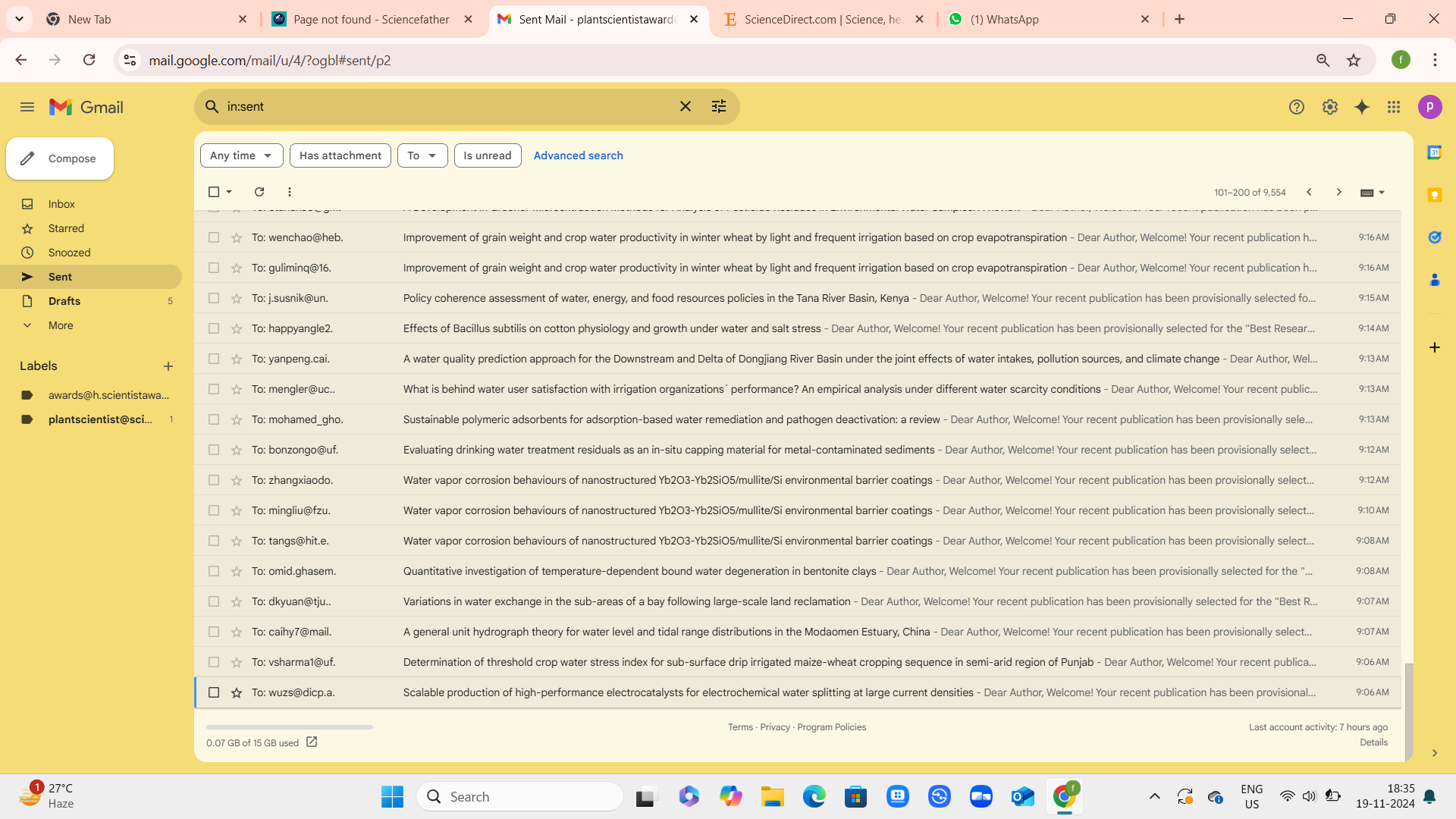Open Gmail settings gear

pyautogui.click(x=1329, y=107)
